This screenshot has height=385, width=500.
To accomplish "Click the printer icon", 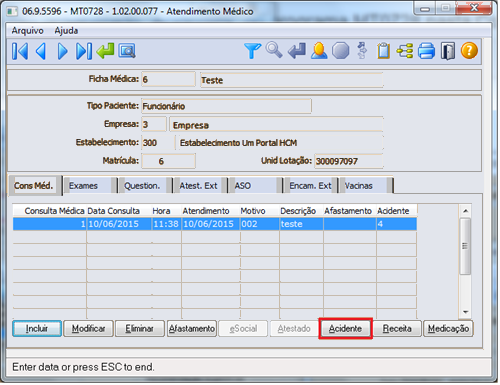I will 426,51.
